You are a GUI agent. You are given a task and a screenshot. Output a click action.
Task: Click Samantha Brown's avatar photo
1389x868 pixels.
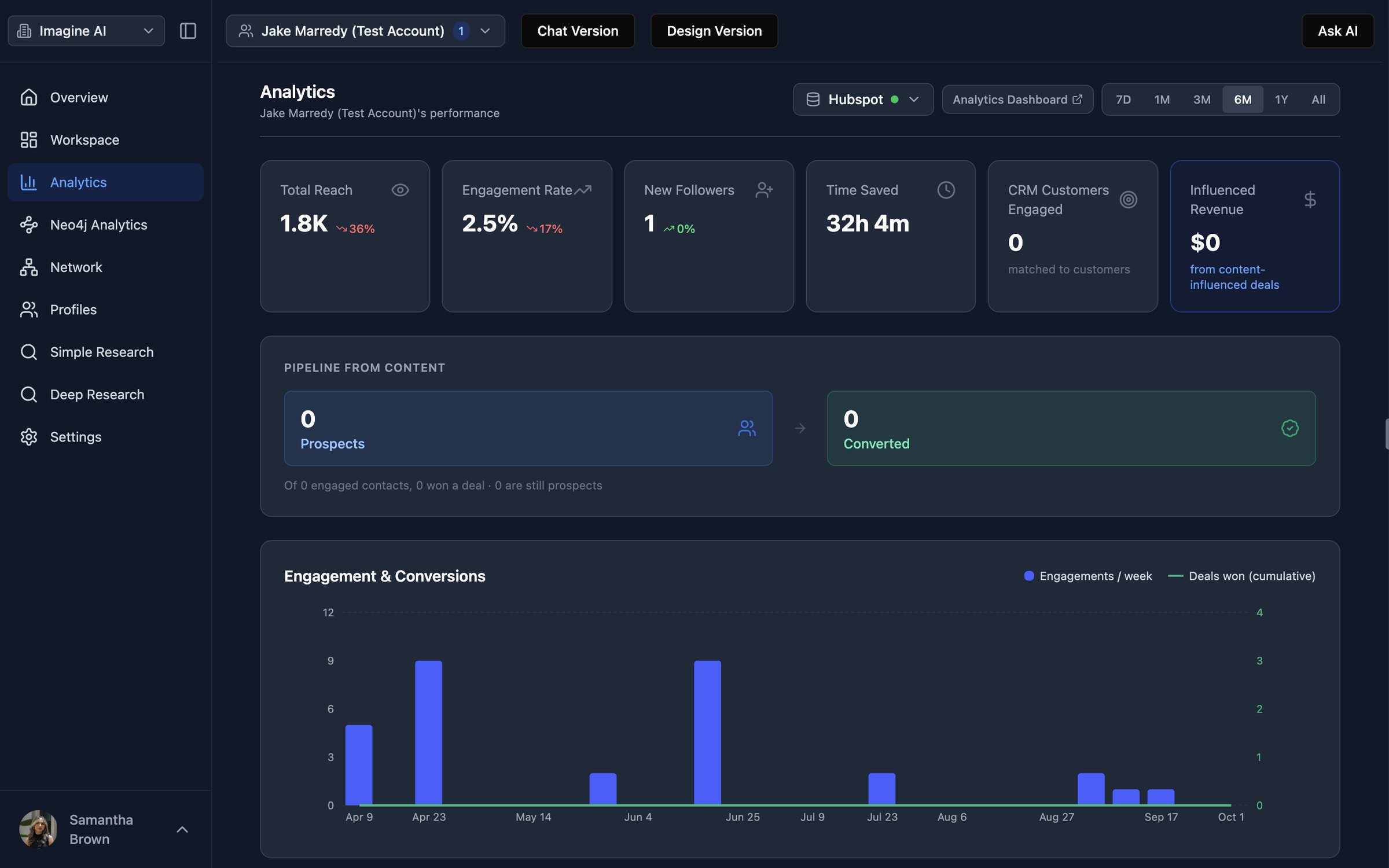[x=38, y=829]
